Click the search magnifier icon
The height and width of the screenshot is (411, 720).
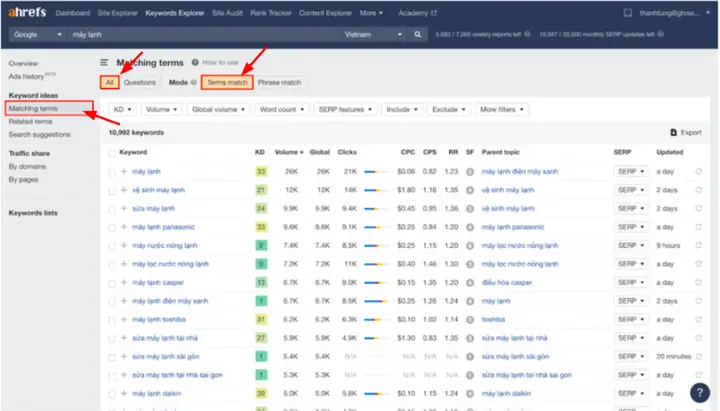417,34
